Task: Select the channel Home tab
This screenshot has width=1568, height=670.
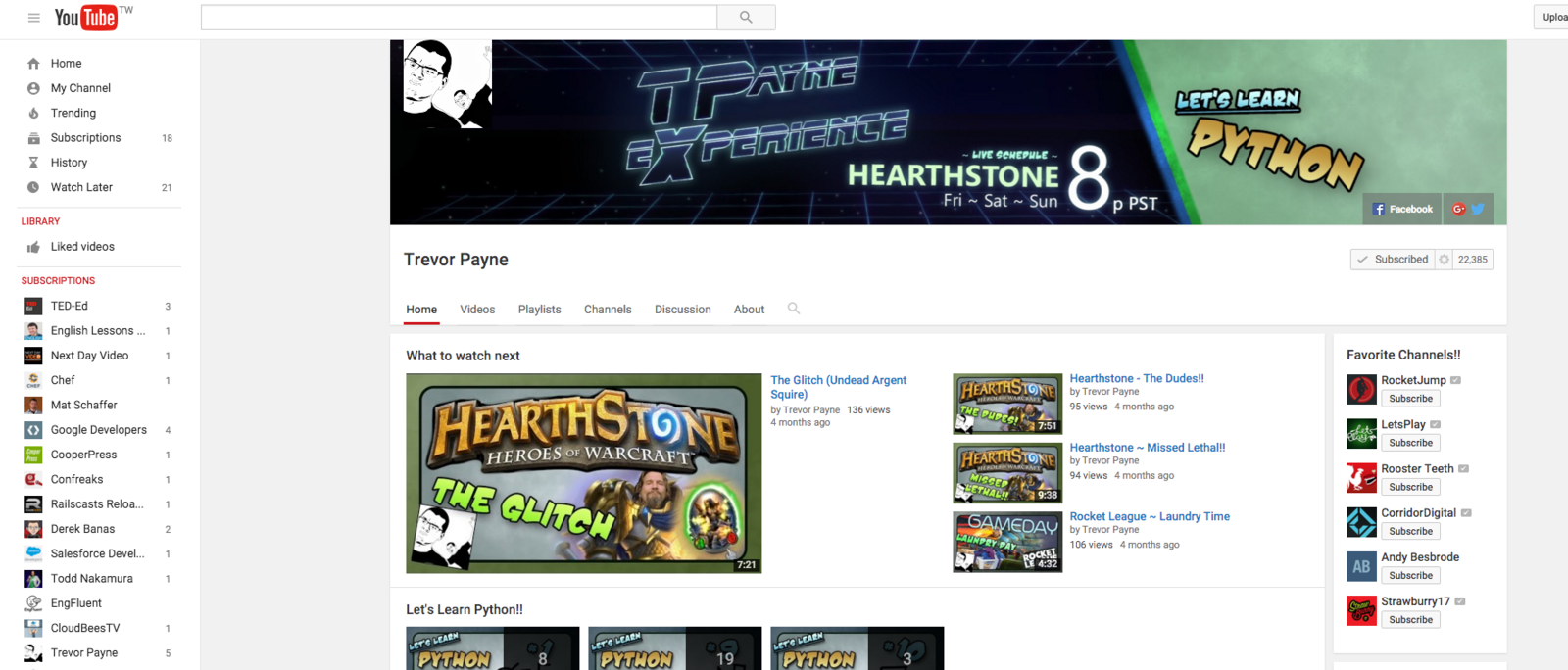Action: (421, 310)
